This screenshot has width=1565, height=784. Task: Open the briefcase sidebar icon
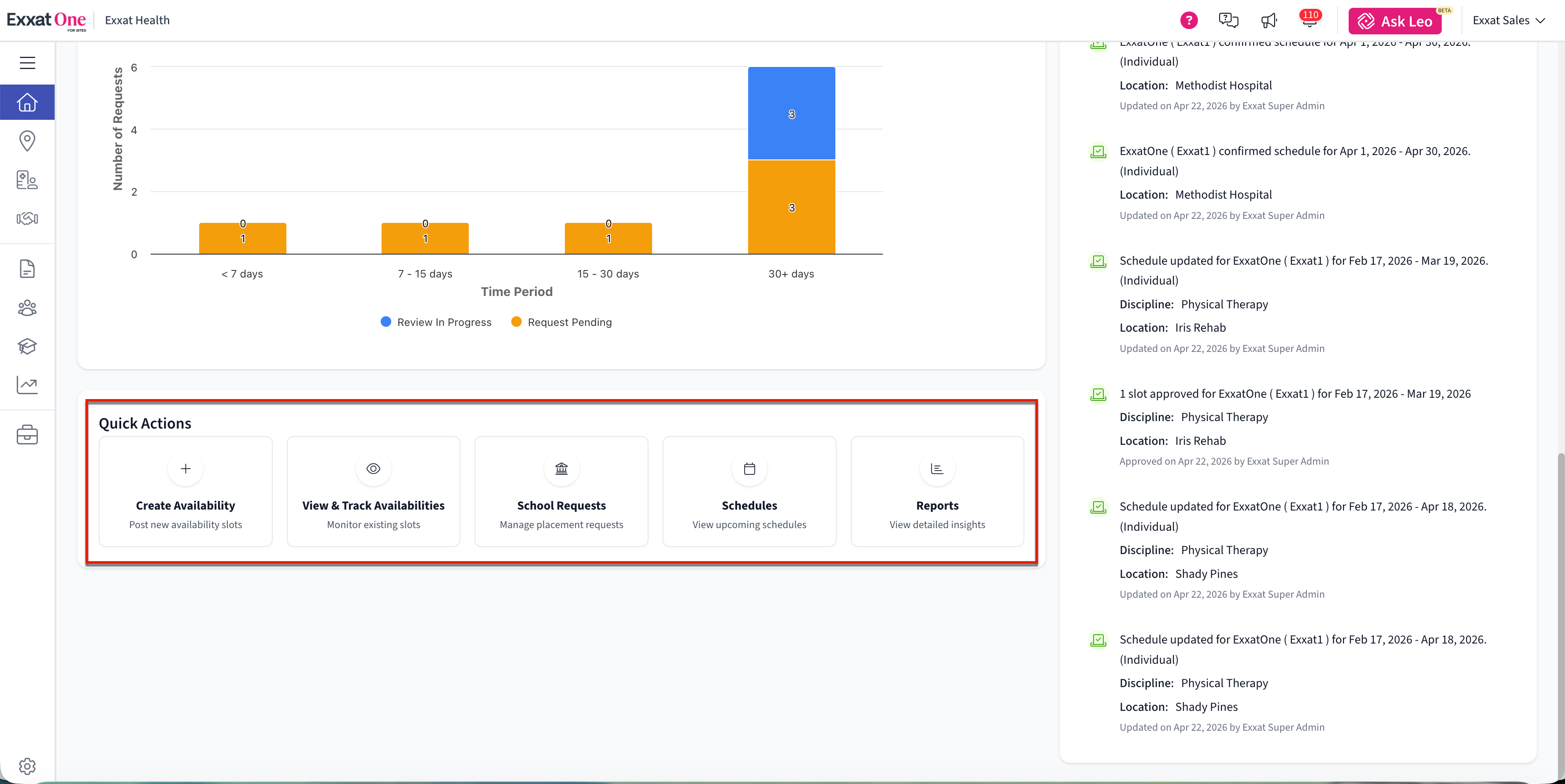[27, 435]
